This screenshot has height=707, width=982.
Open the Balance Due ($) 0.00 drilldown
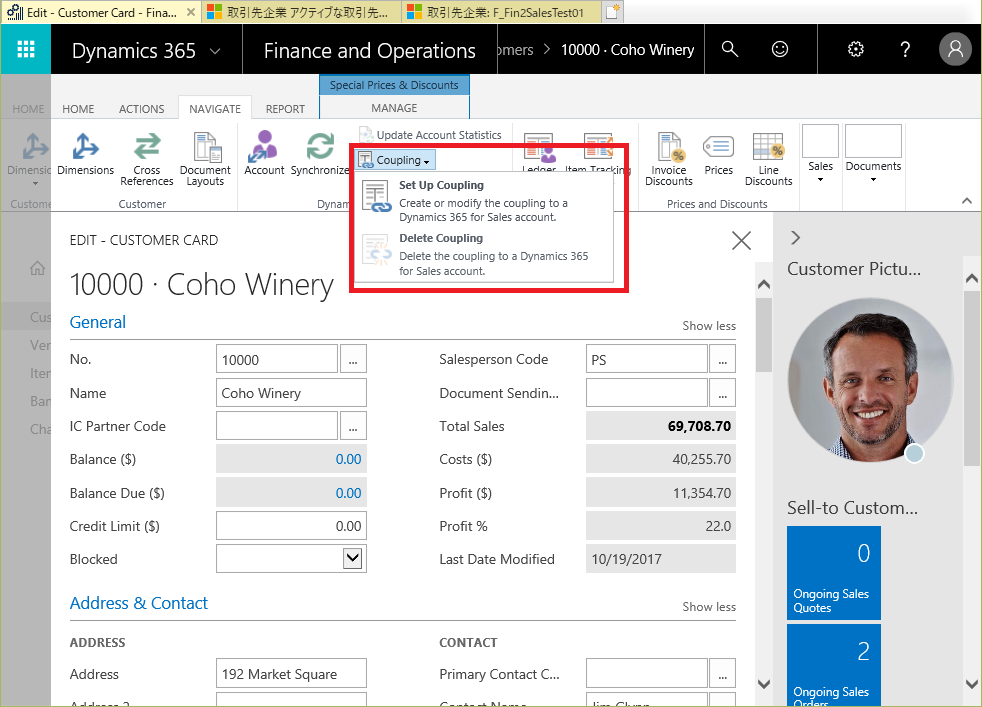(x=348, y=493)
